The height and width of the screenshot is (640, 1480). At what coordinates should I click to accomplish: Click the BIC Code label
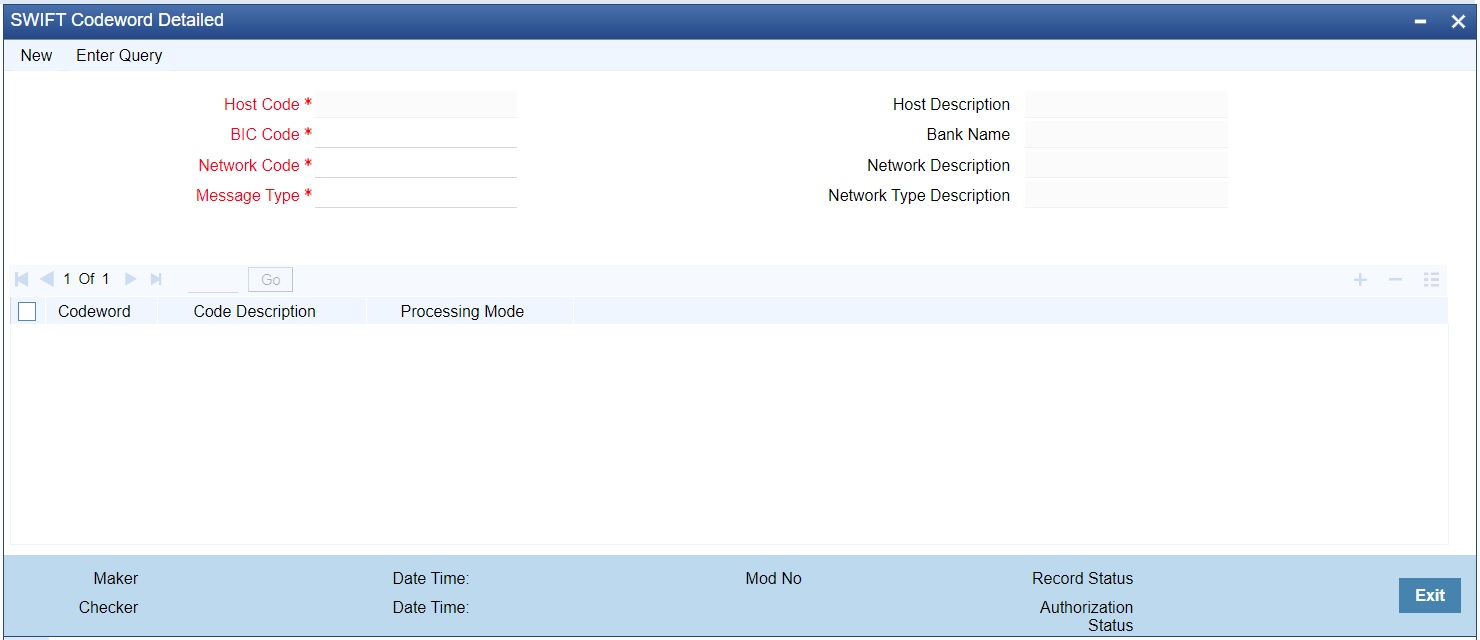[265, 135]
